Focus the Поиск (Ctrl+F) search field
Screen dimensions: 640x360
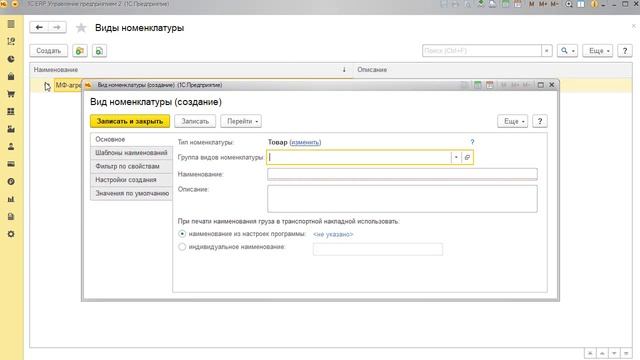(x=482, y=51)
